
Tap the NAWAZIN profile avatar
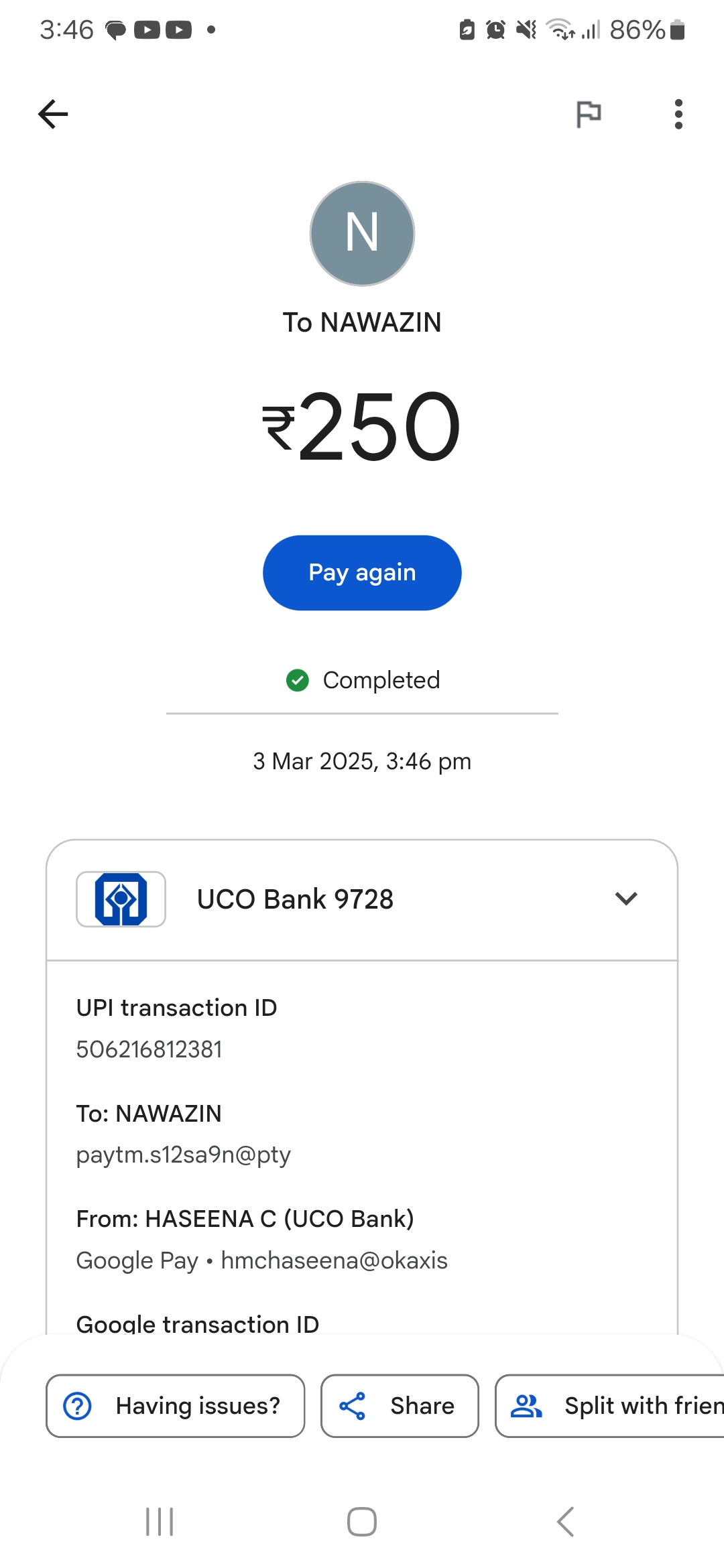[362, 233]
